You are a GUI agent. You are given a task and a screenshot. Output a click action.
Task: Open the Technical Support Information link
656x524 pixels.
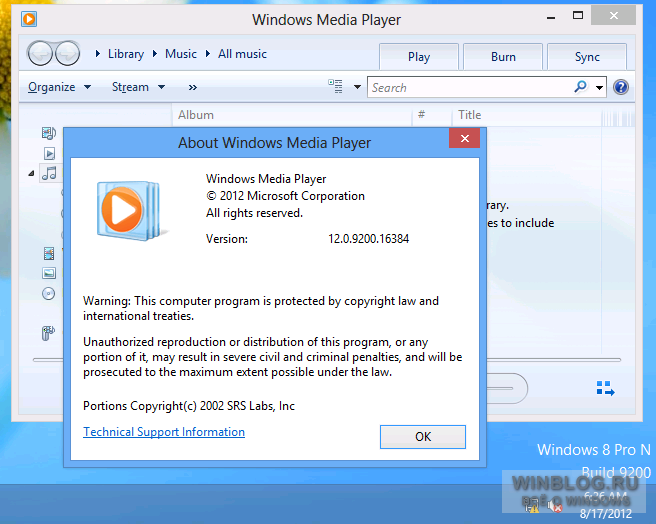click(164, 432)
